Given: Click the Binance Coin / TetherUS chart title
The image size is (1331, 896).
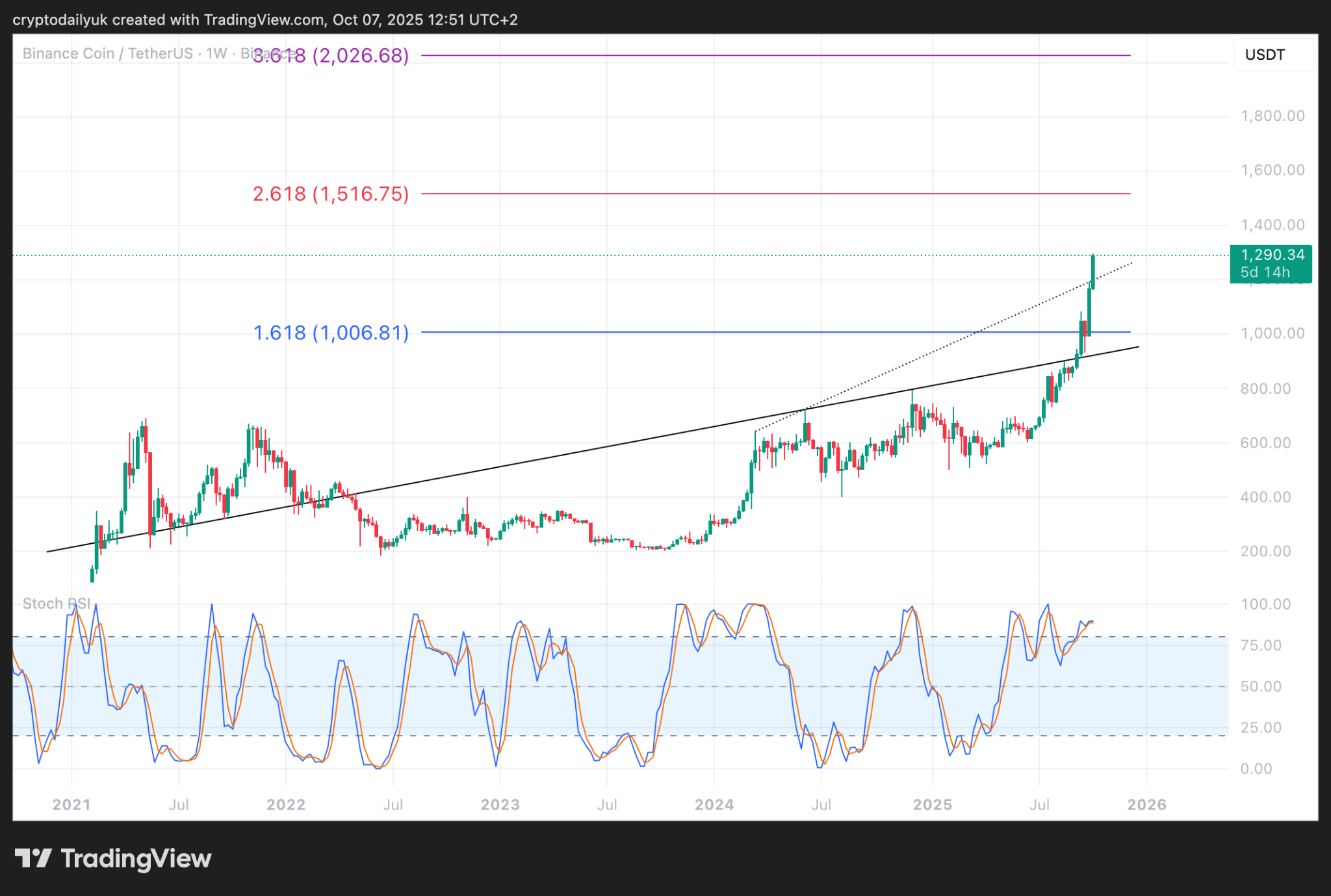Looking at the screenshot, I should (107, 53).
